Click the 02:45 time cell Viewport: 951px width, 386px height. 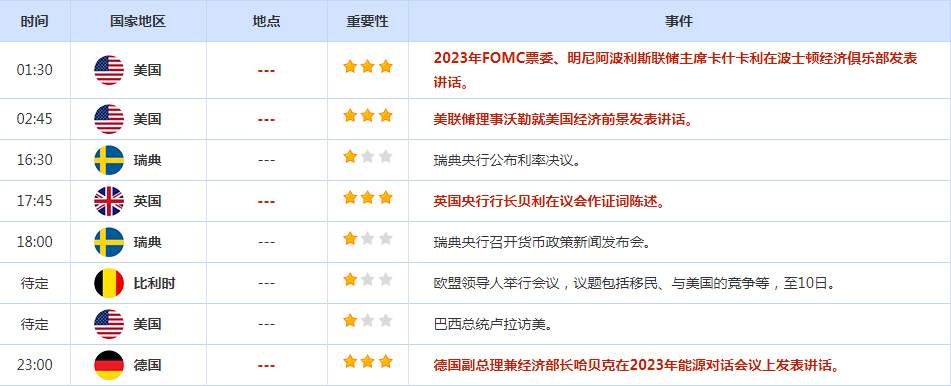click(35, 119)
